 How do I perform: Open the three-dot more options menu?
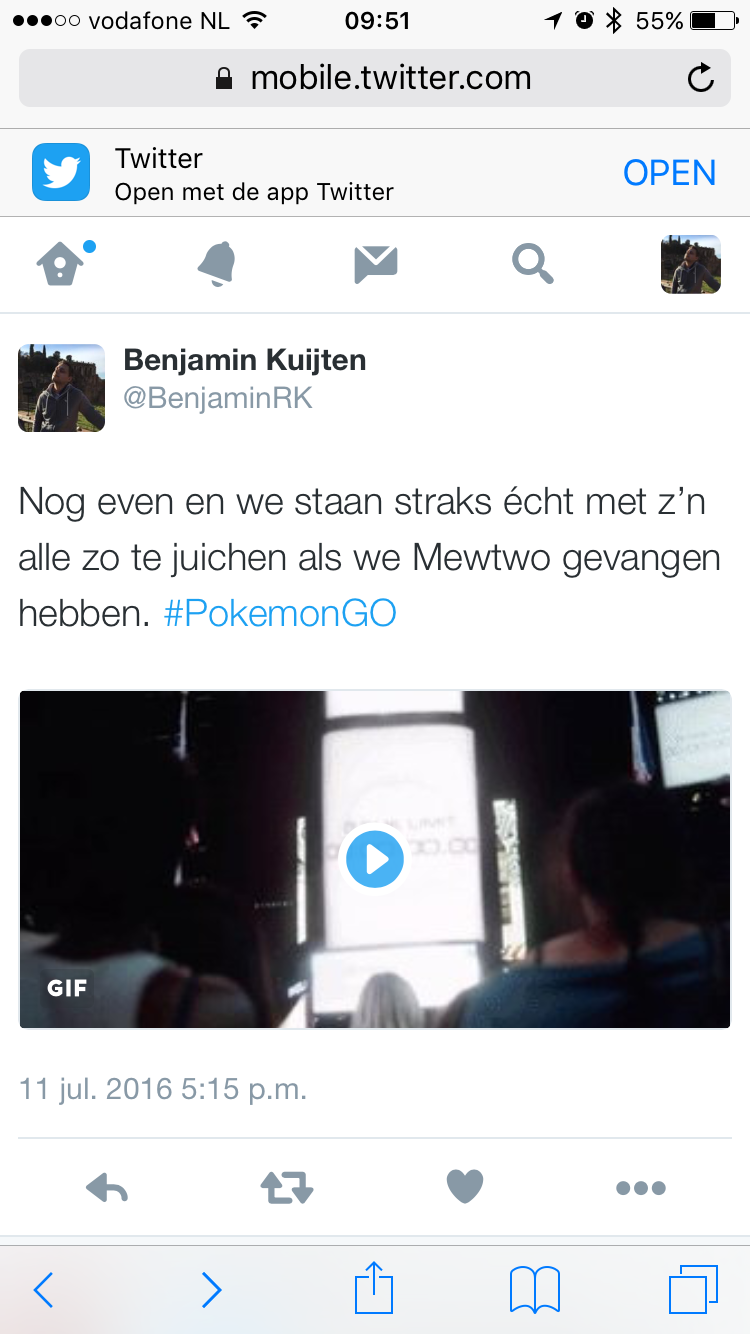click(x=641, y=1188)
